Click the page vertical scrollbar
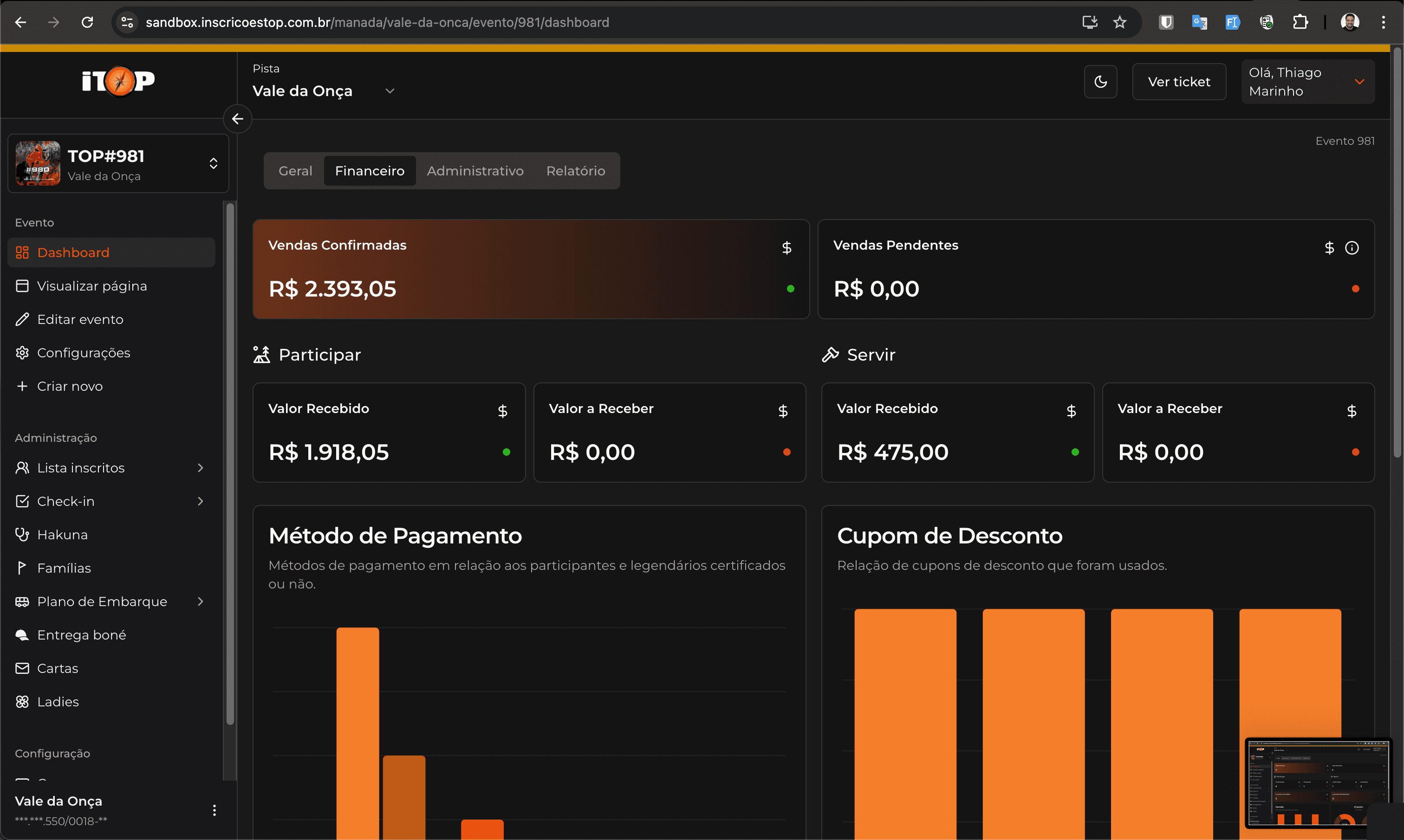Image resolution: width=1404 pixels, height=840 pixels. [x=1397, y=252]
